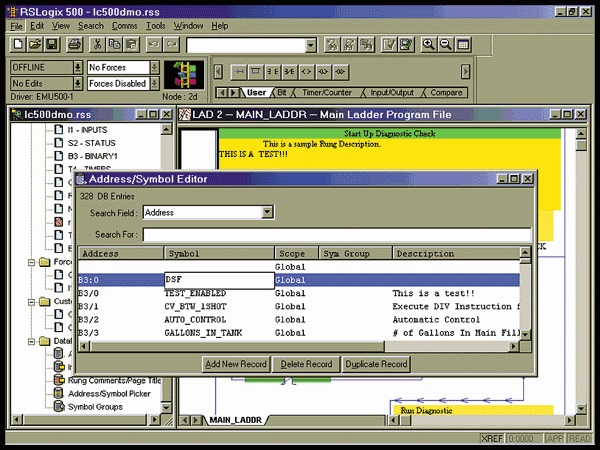Click the Save disk icon
Viewport: 600px width, 450px height.
(51, 45)
